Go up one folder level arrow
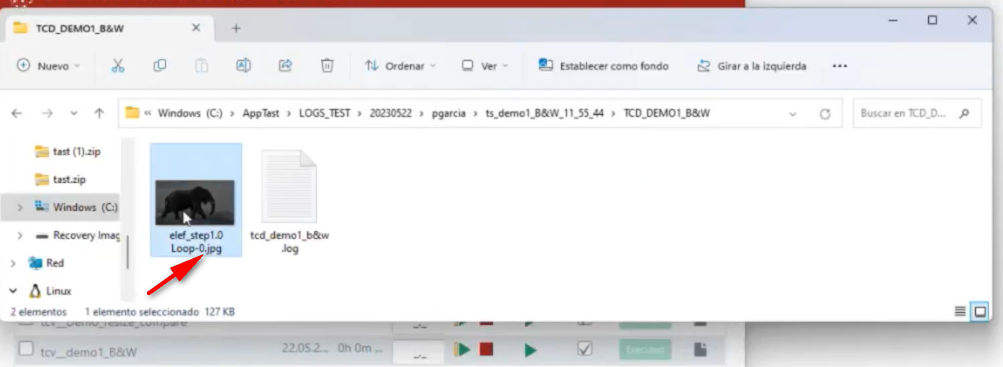Viewport: 1003px width, 367px height. (x=99, y=113)
